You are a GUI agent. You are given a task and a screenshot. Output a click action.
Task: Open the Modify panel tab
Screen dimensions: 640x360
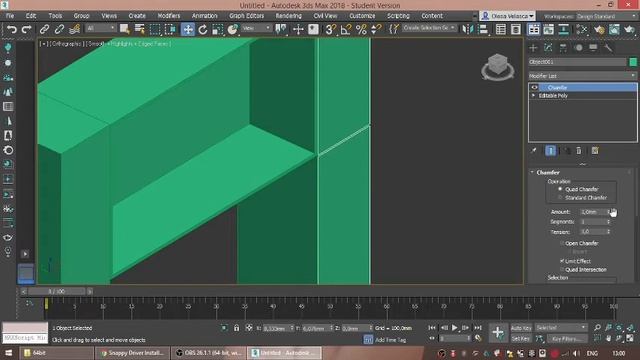click(548, 48)
